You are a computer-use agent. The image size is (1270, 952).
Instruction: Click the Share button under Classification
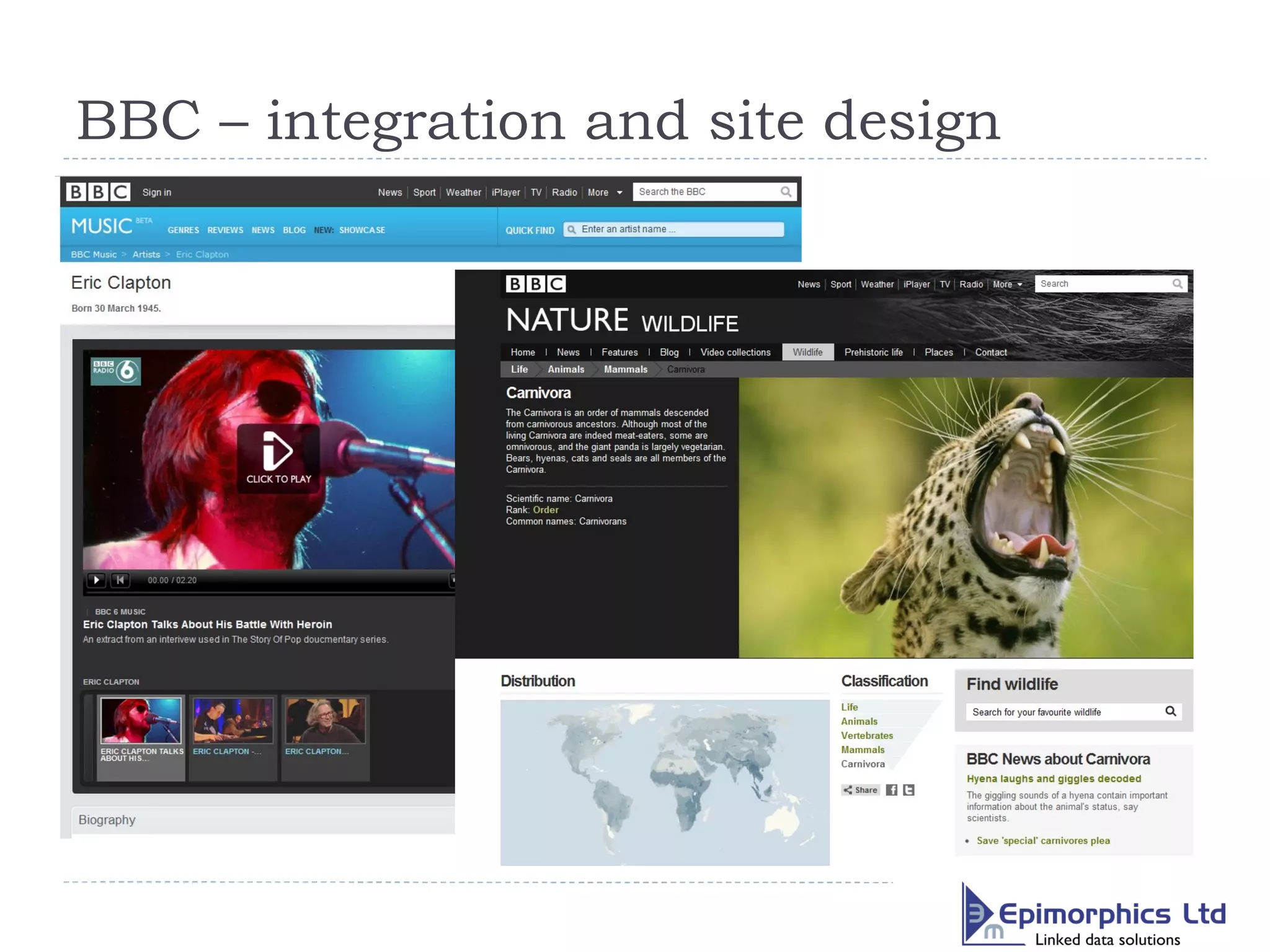point(860,790)
